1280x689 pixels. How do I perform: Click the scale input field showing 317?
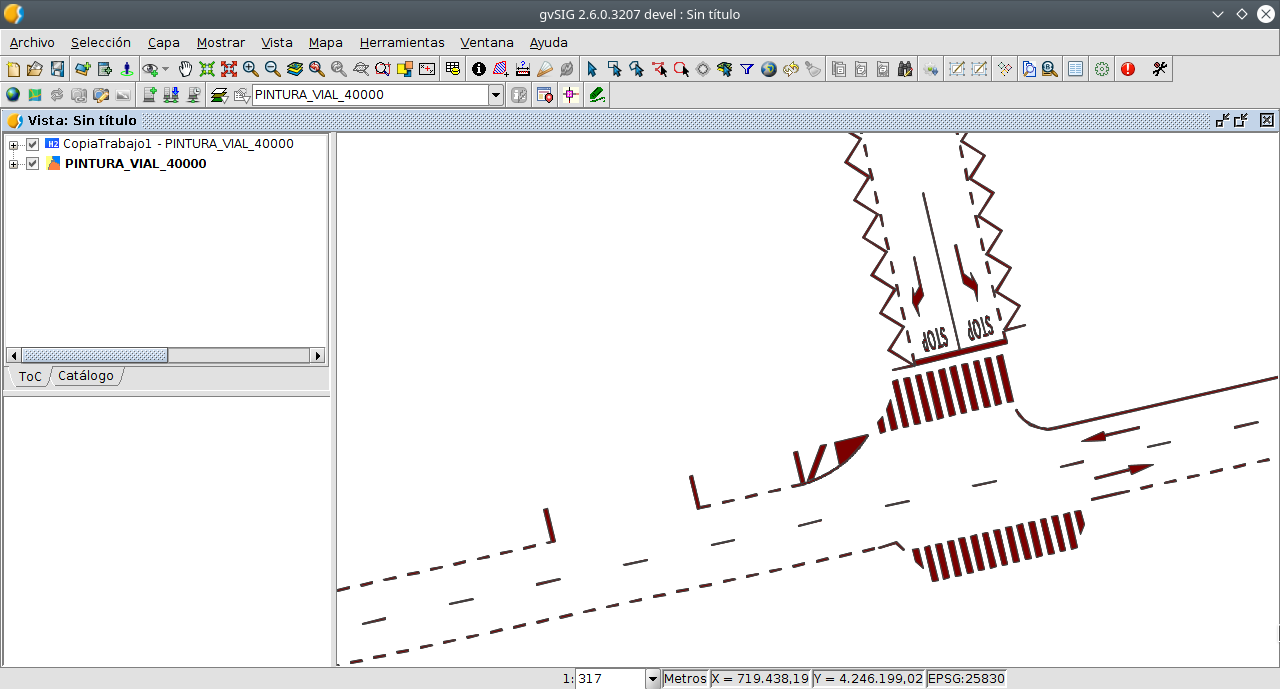coord(611,679)
